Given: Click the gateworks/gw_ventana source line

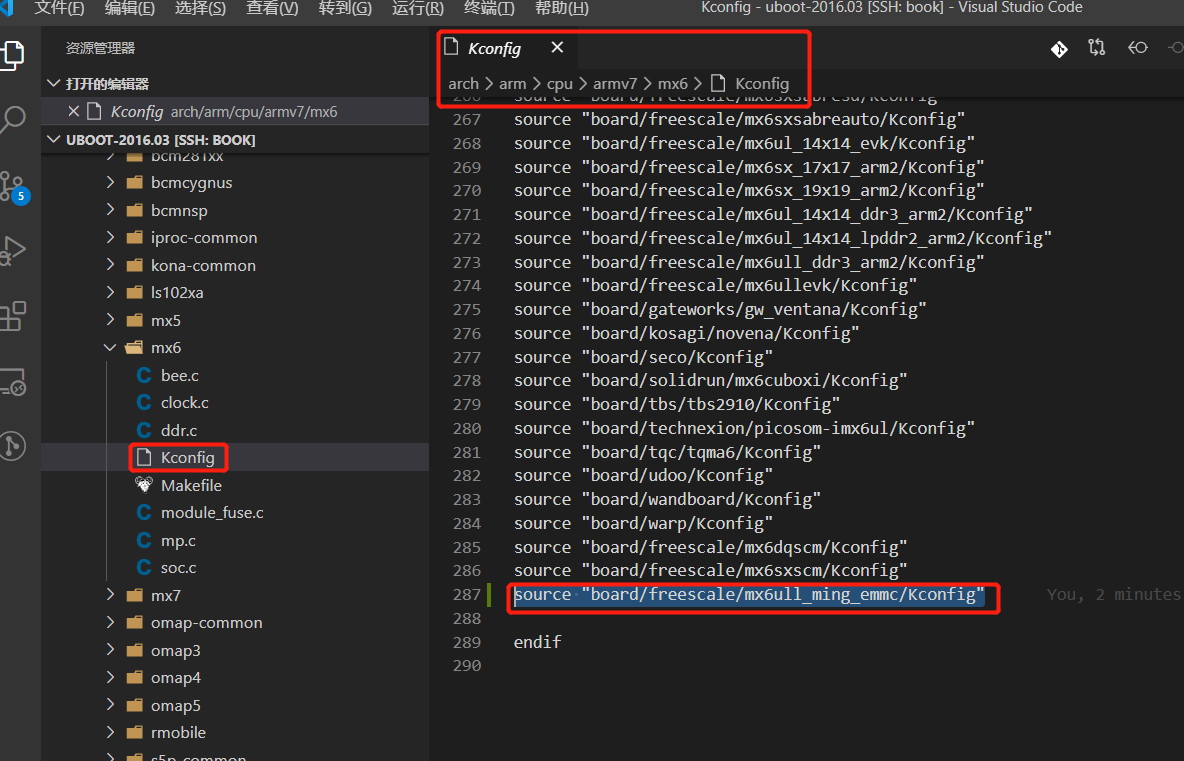Looking at the screenshot, I should click(x=720, y=310).
